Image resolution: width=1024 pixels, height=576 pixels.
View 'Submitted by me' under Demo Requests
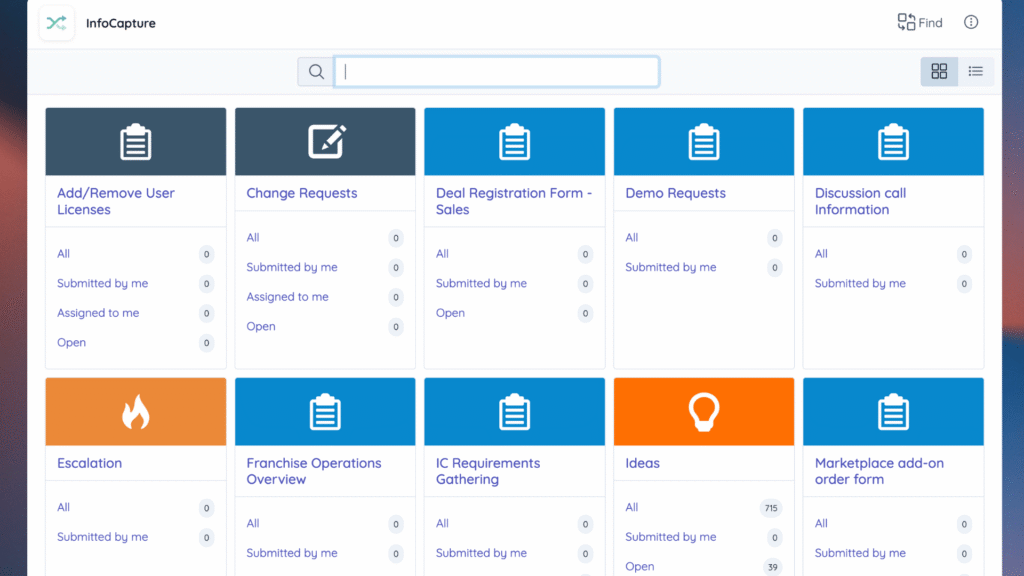tap(670, 267)
